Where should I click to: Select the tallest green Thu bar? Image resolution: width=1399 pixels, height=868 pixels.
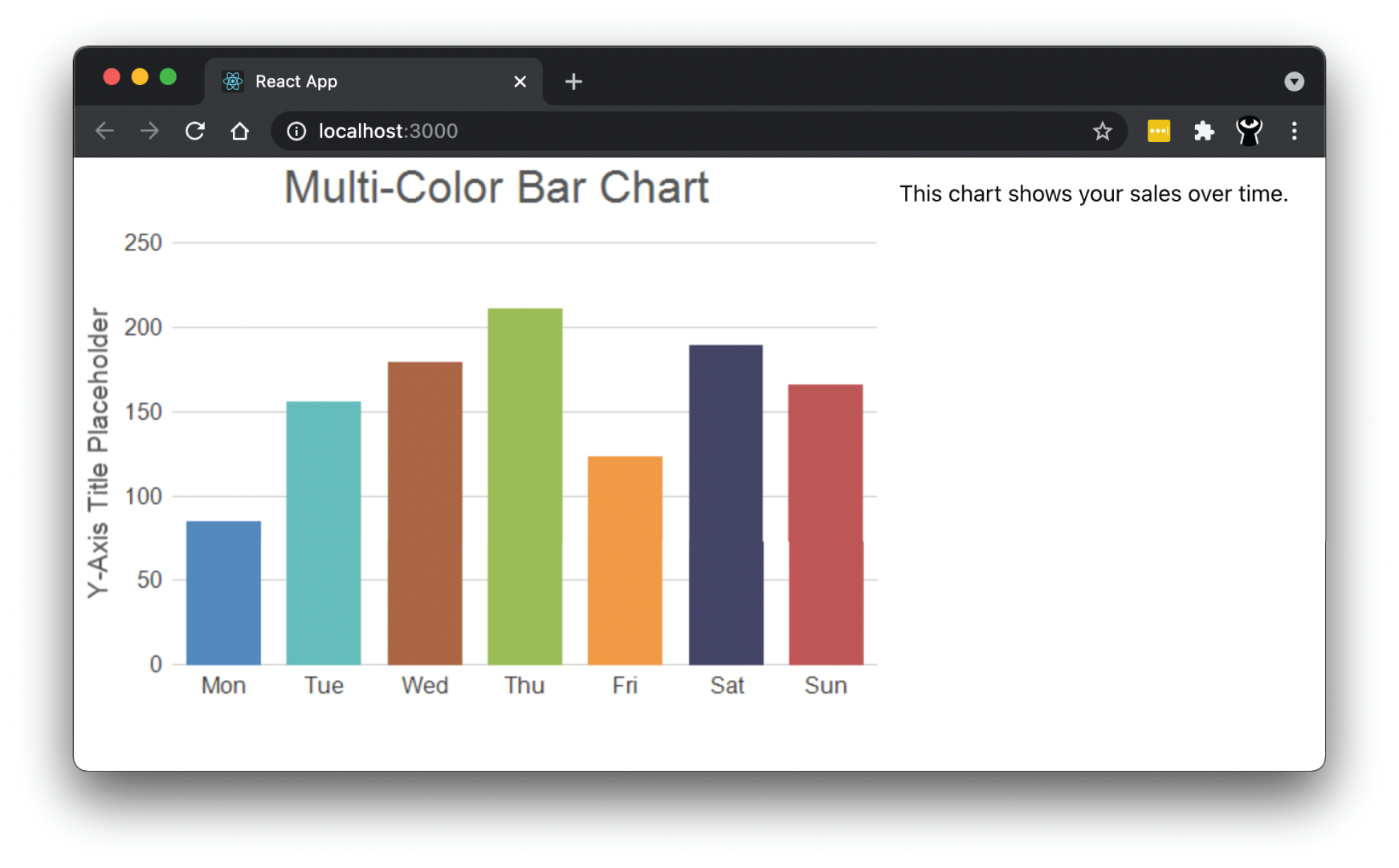coord(524,482)
